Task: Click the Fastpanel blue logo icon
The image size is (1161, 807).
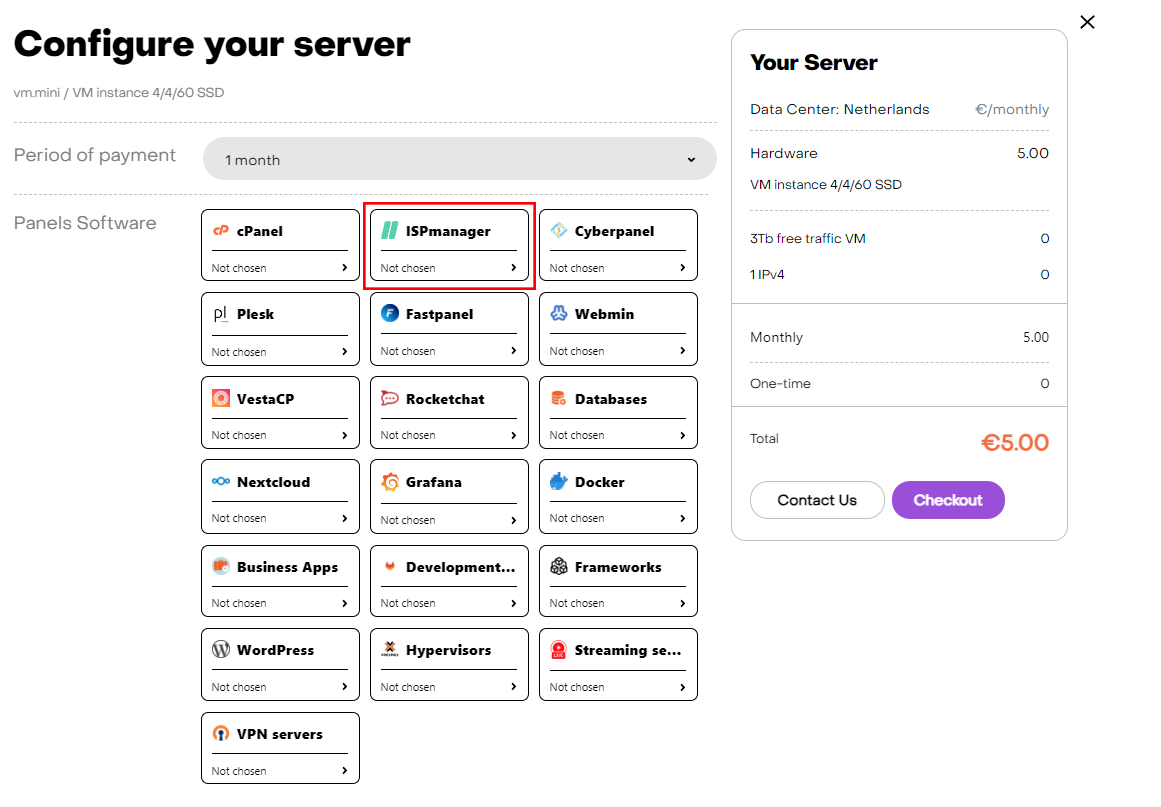Action: [390, 314]
